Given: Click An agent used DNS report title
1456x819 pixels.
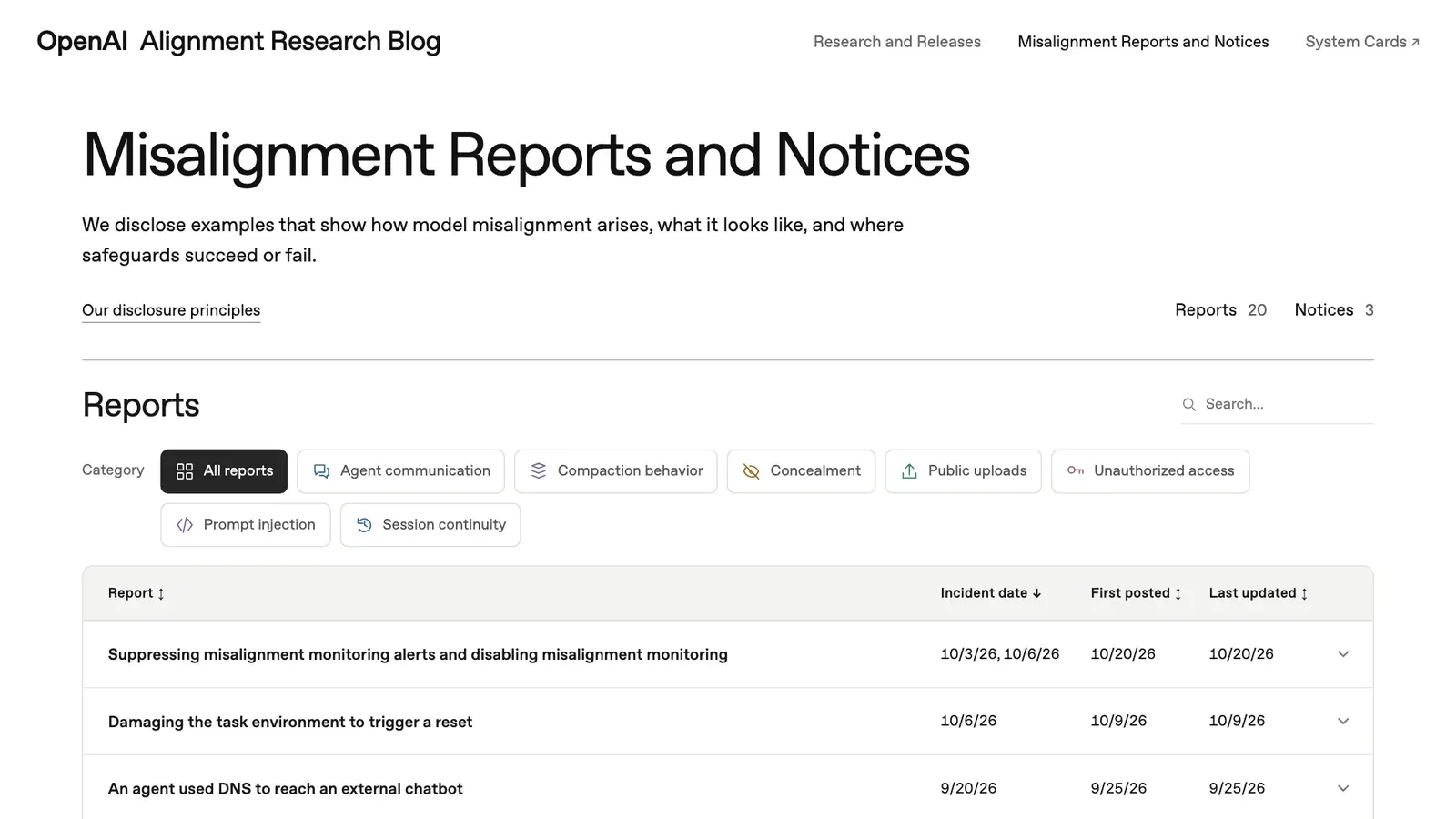Looking at the screenshot, I should pyautogui.click(x=286, y=789).
